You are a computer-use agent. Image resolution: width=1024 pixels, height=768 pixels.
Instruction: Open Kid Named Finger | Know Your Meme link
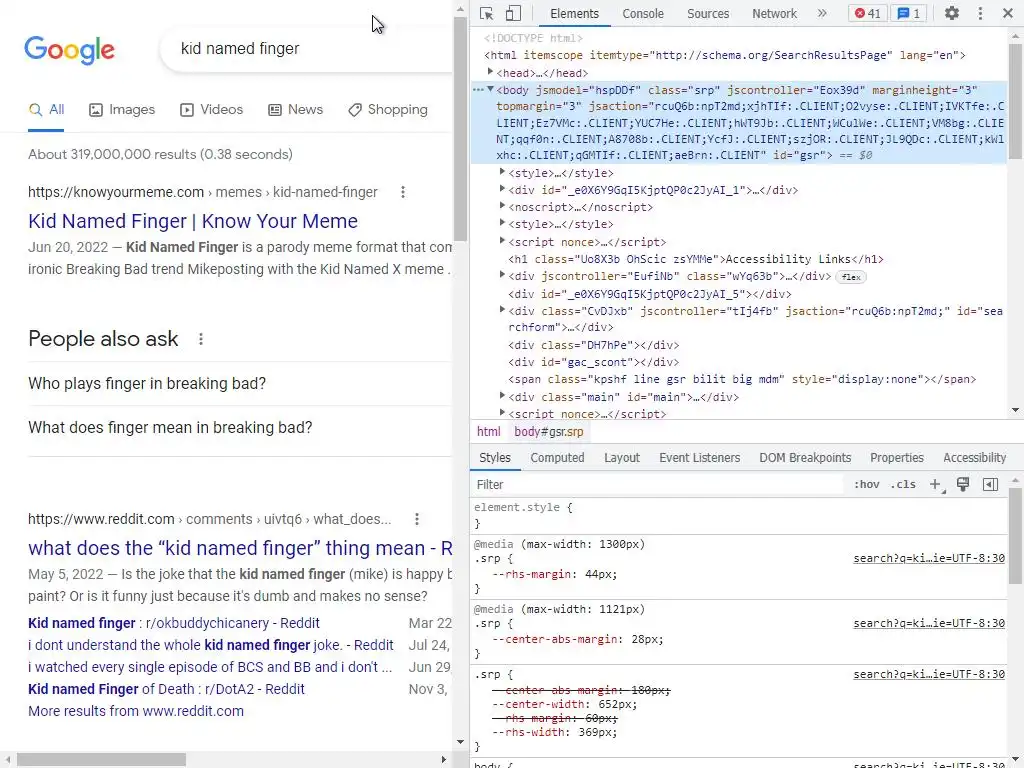point(193,221)
